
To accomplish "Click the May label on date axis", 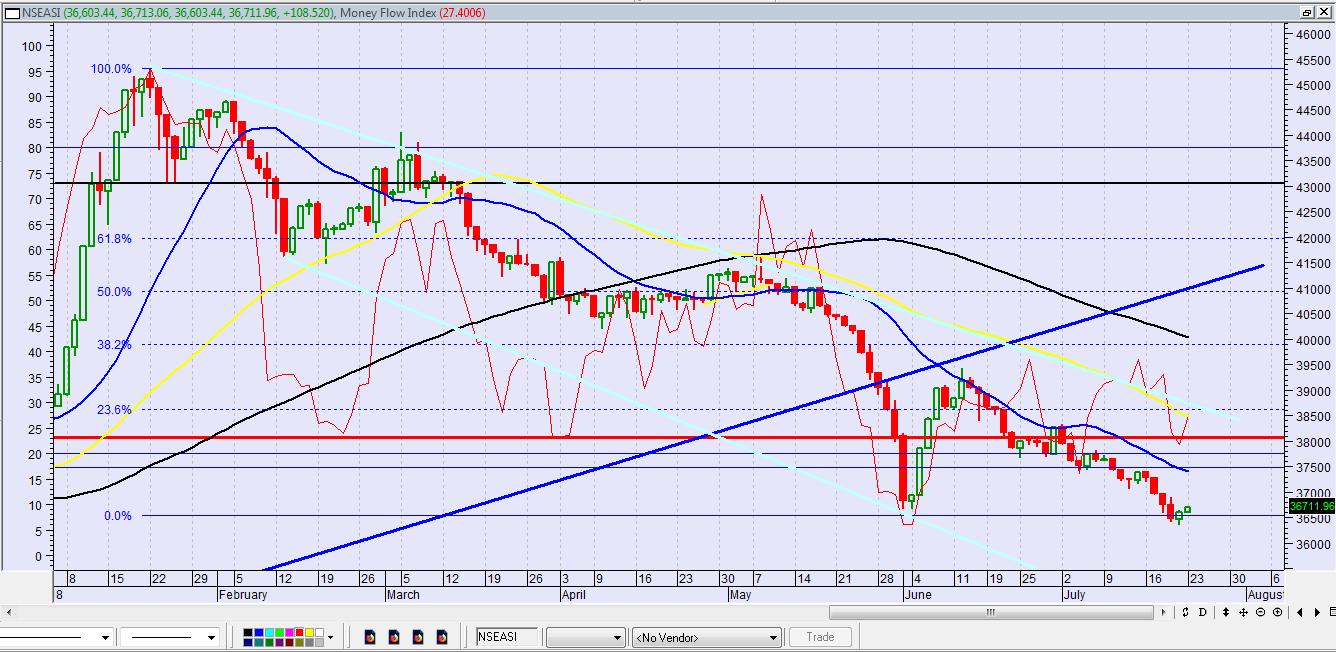I will click(x=740, y=595).
